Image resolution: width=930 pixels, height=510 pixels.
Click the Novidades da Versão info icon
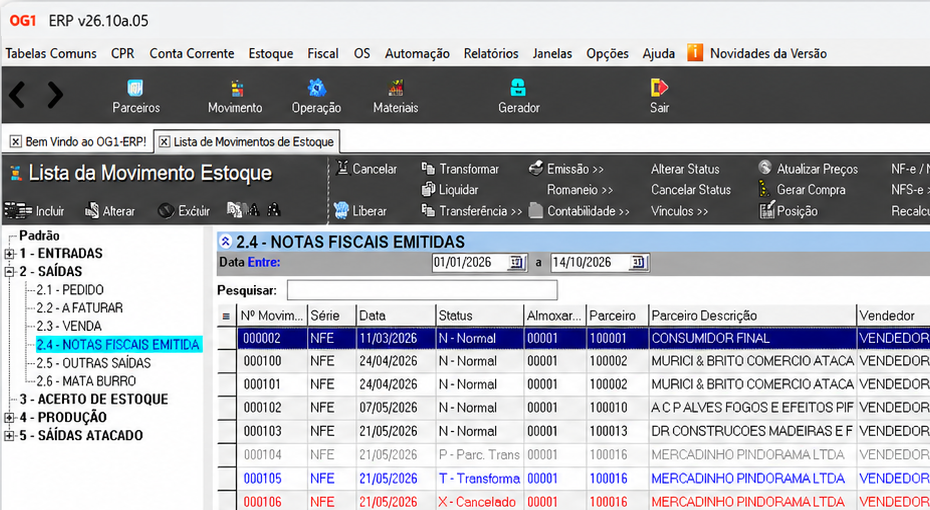[x=695, y=53]
